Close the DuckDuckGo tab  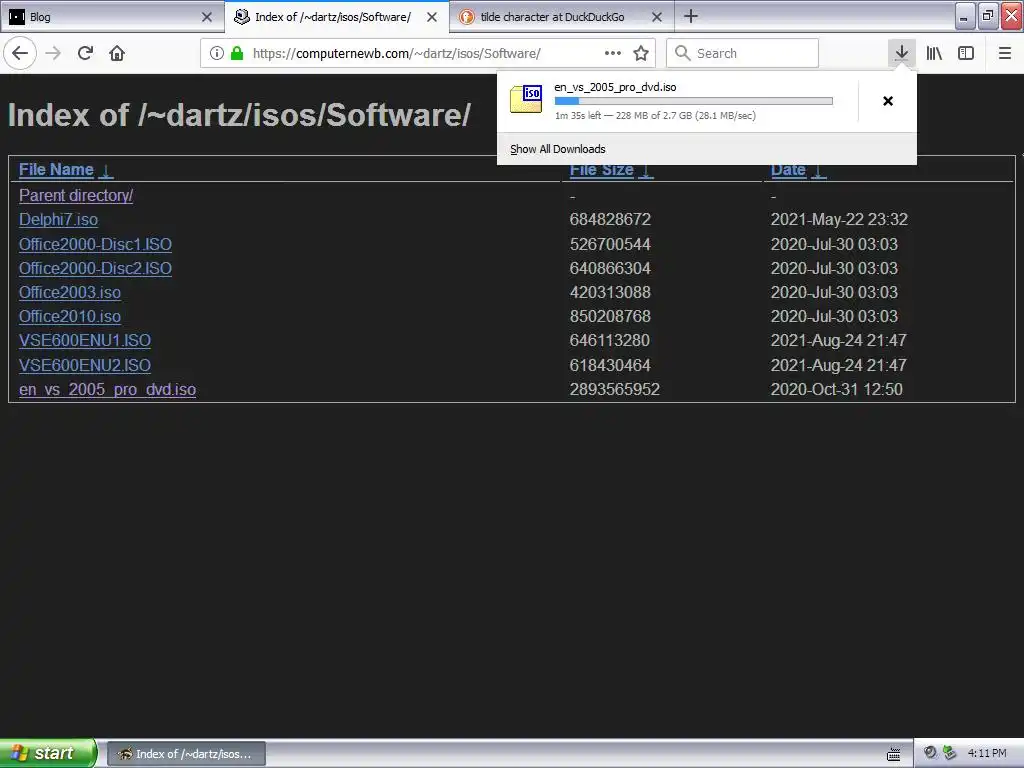click(x=657, y=17)
